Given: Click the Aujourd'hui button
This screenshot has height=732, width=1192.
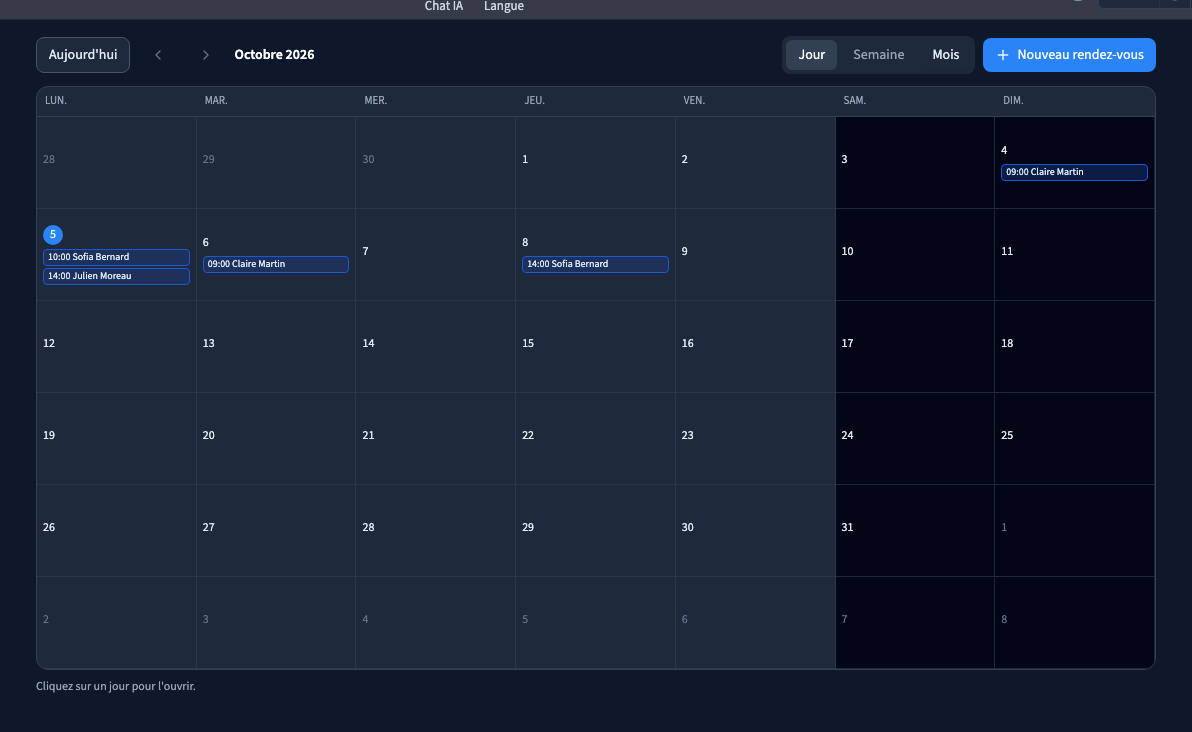Looking at the screenshot, I should pyautogui.click(x=83, y=55).
